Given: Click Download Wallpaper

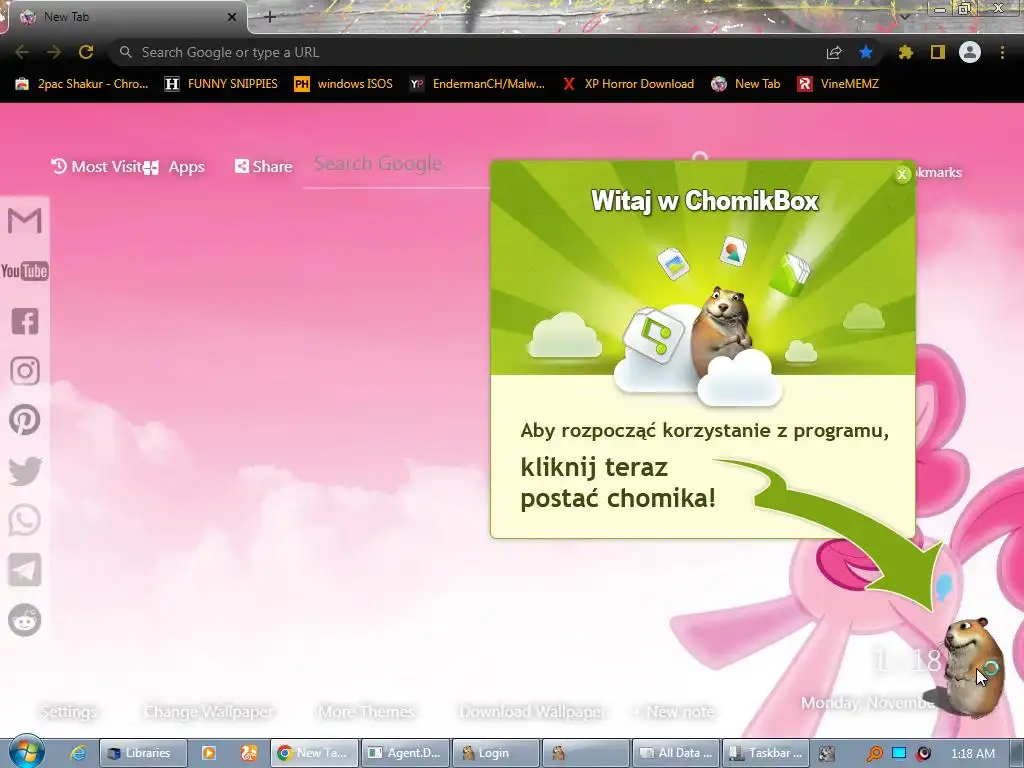Looking at the screenshot, I should point(533,712).
